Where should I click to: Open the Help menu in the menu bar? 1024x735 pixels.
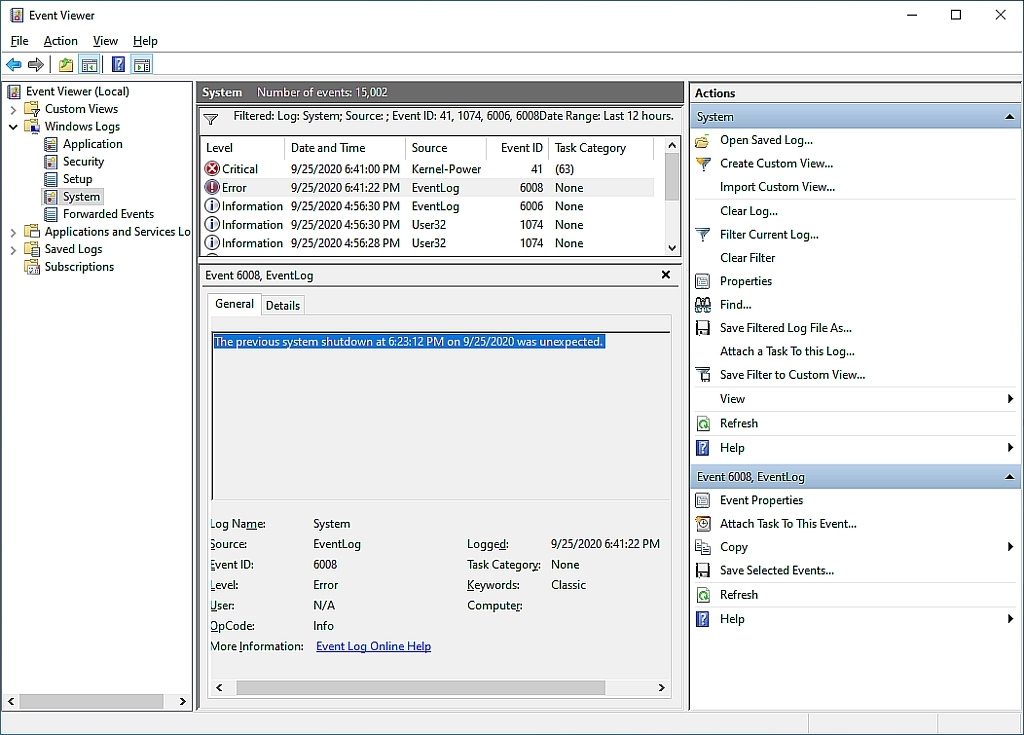pos(145,41)
